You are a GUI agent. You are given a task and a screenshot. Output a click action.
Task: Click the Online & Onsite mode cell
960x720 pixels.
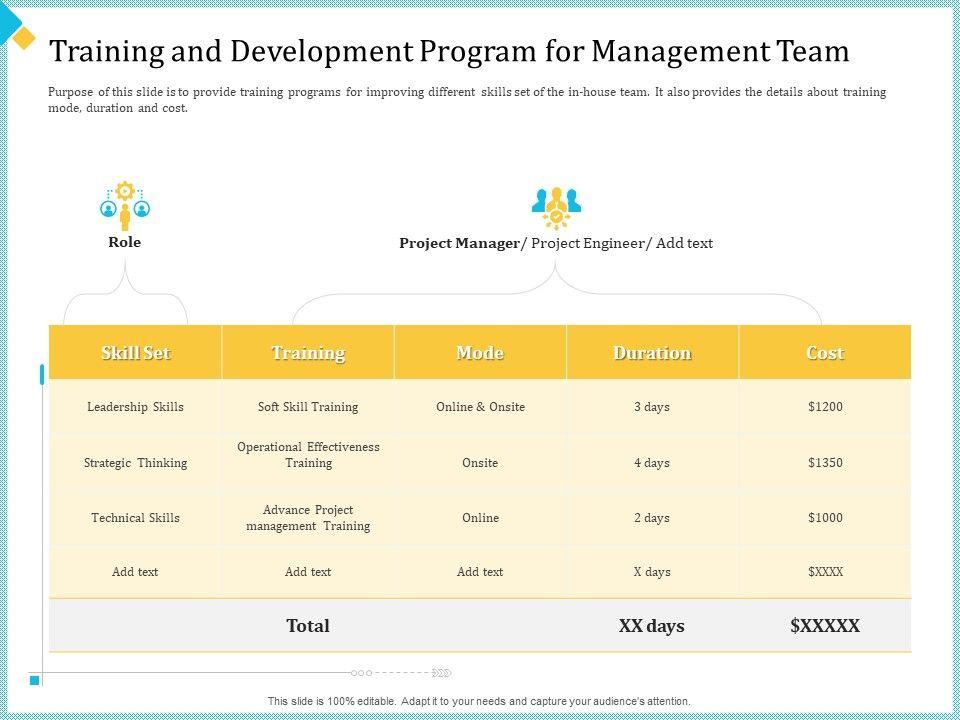pyautogui.click(x=480, y=407)
